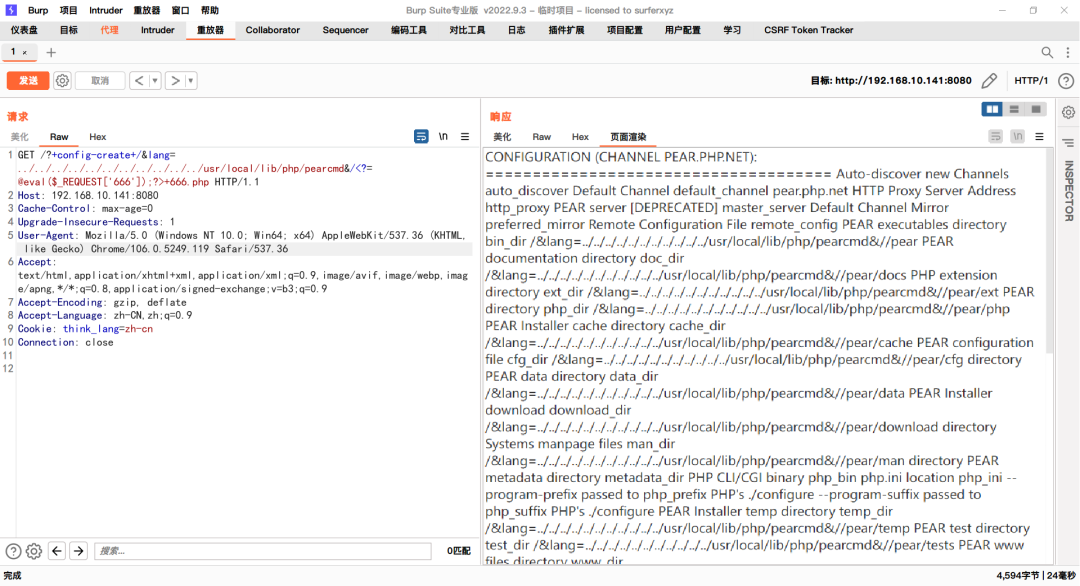Toggle request word wrap icon
This screenshot has height=586, width=1080.
pos(421,136)
